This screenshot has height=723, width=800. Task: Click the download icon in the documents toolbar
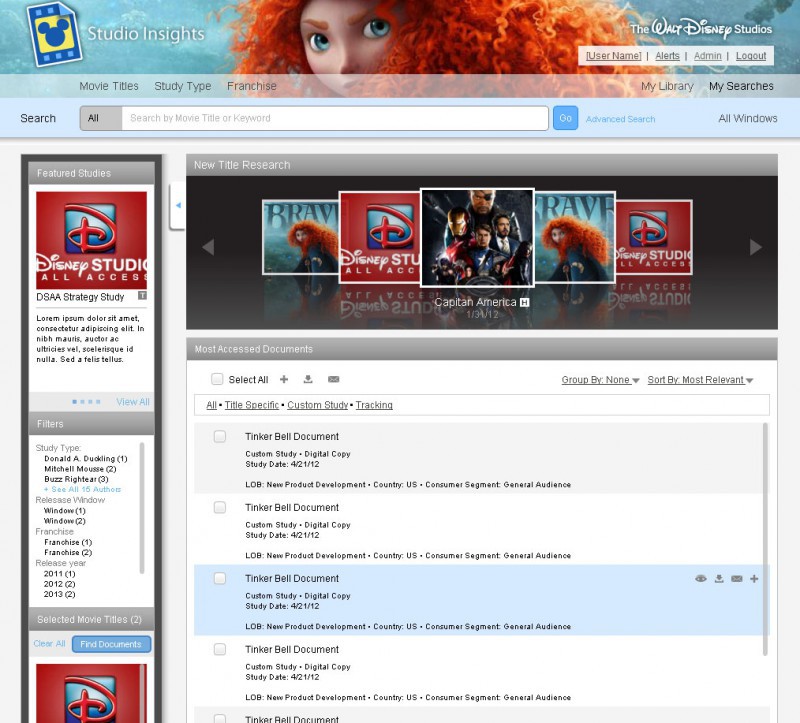tap(308, 380)
